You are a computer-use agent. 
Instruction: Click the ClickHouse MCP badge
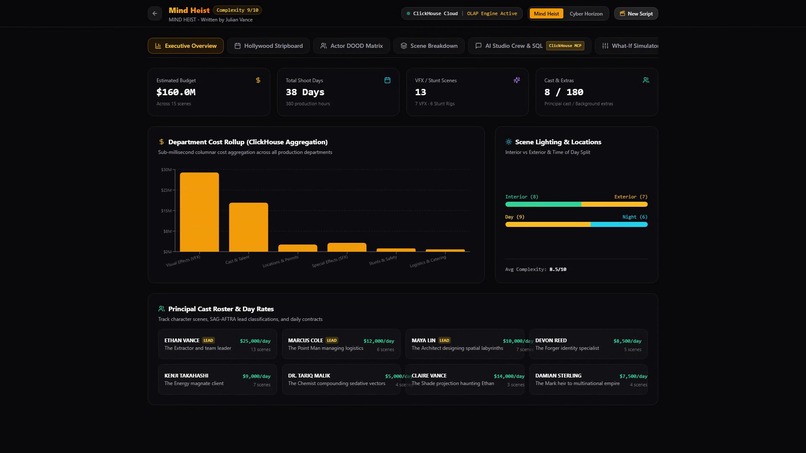(565, 46)
